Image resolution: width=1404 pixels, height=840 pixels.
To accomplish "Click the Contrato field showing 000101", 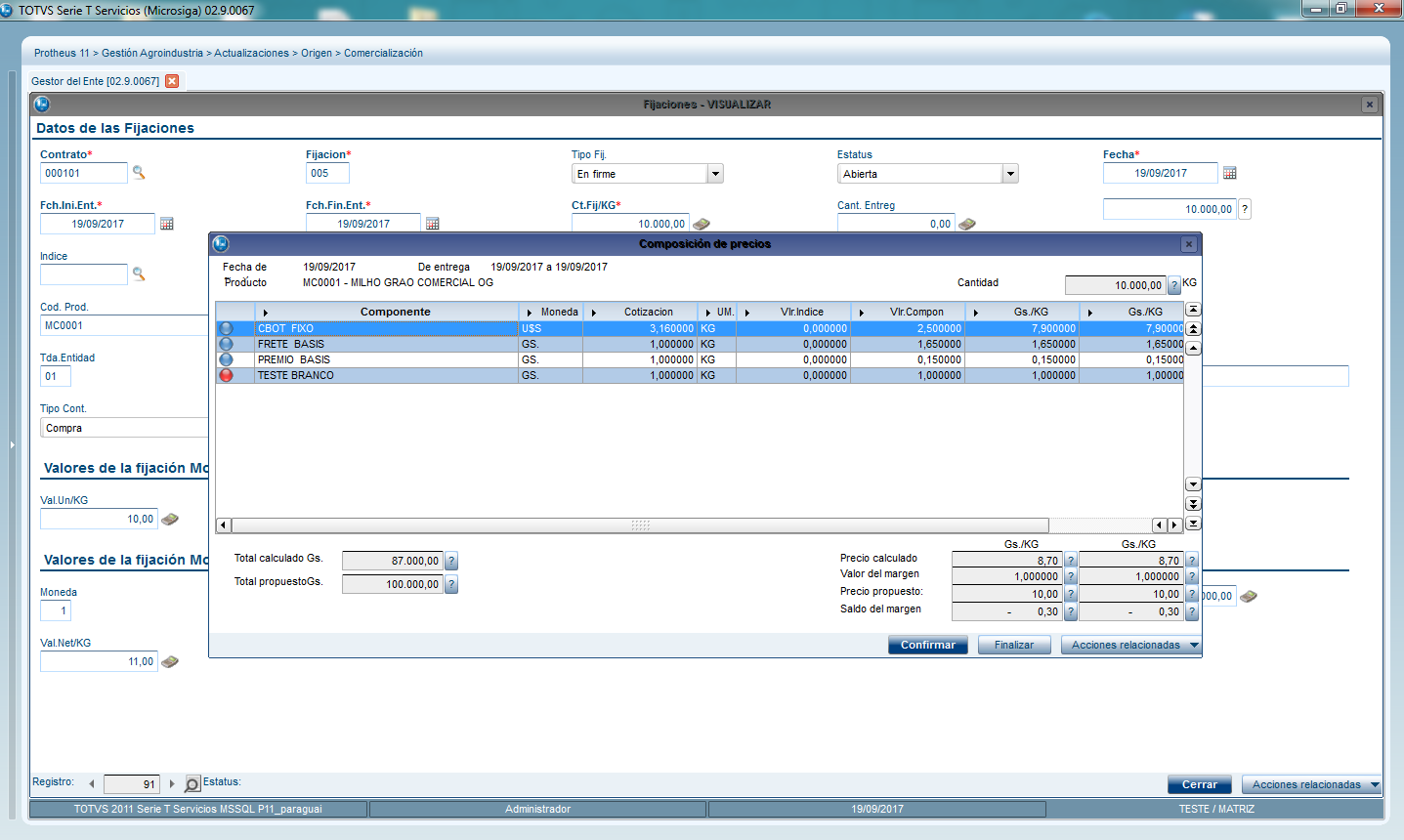I will 84,173.
